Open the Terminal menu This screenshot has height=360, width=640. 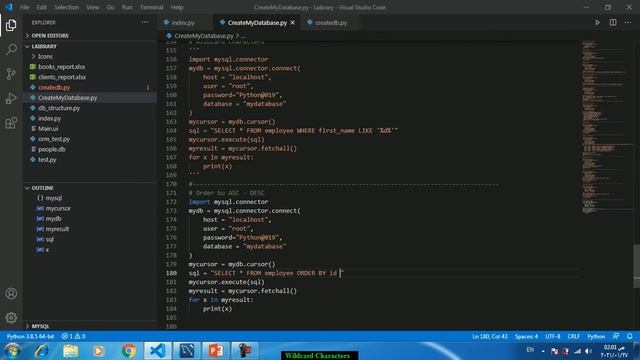pos(151,7)
